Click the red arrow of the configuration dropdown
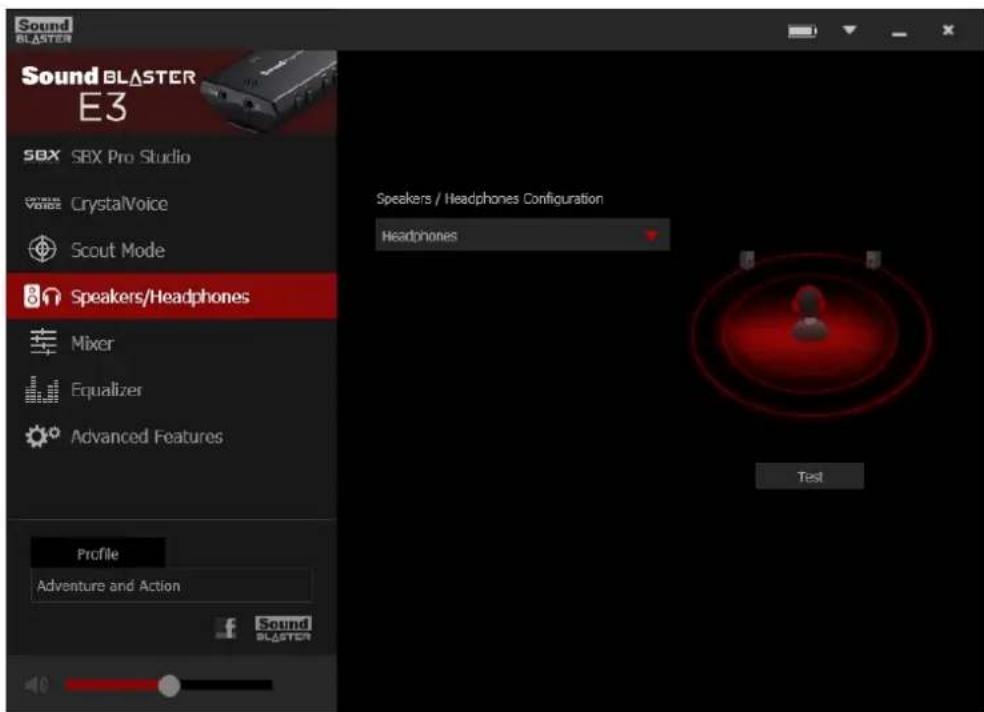 pyautogui.click(x=651, y=236)
